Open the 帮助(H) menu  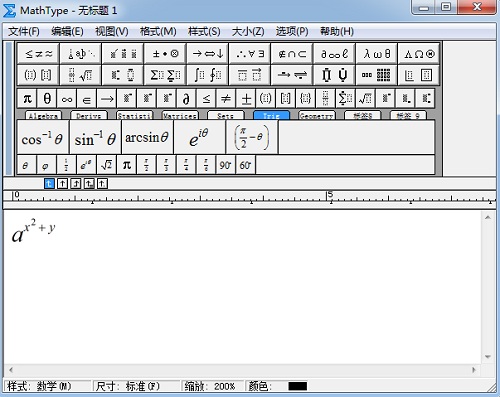pos(337,32)
